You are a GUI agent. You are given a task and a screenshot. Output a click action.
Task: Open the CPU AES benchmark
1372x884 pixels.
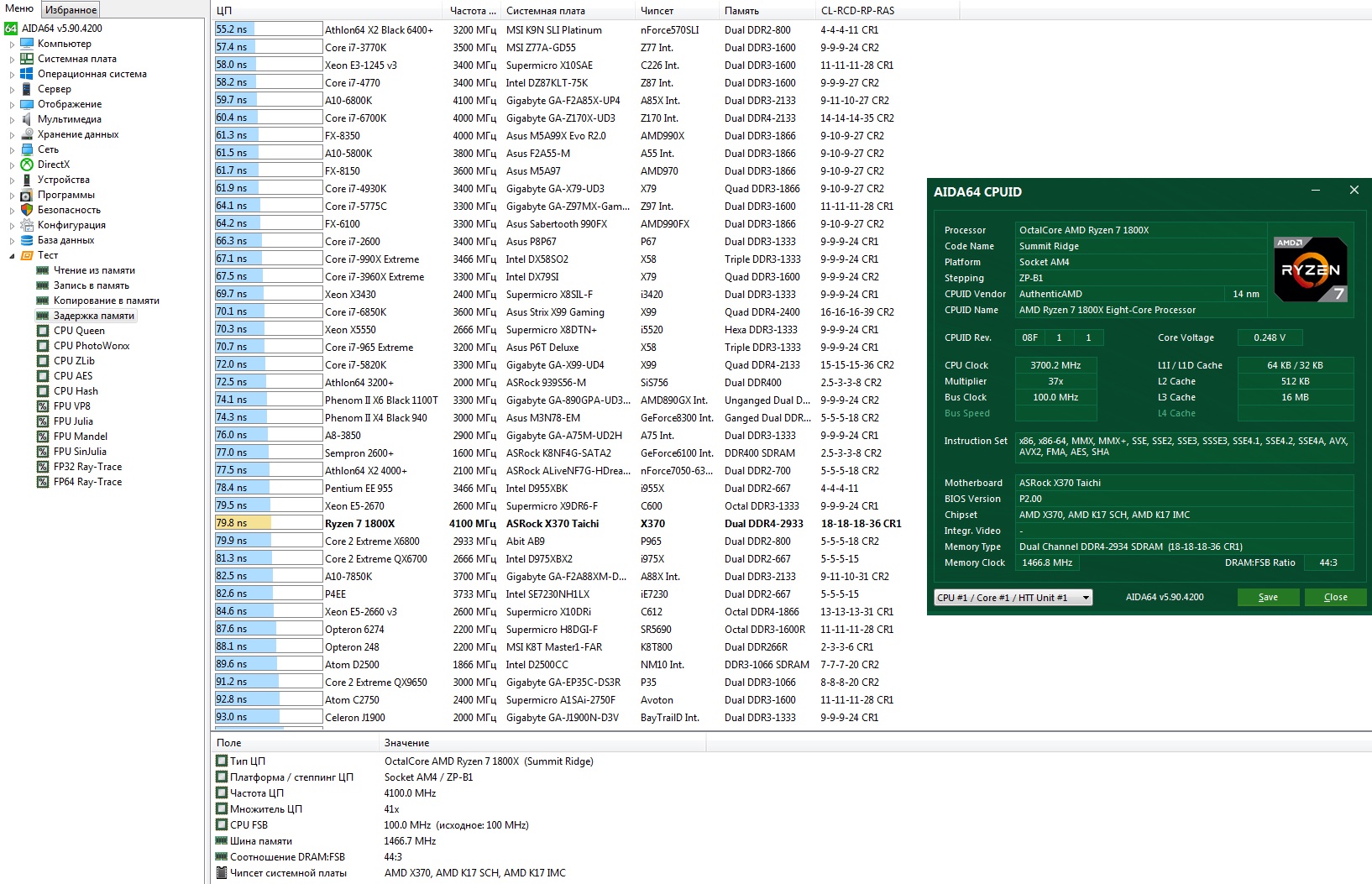pos(73,376)
